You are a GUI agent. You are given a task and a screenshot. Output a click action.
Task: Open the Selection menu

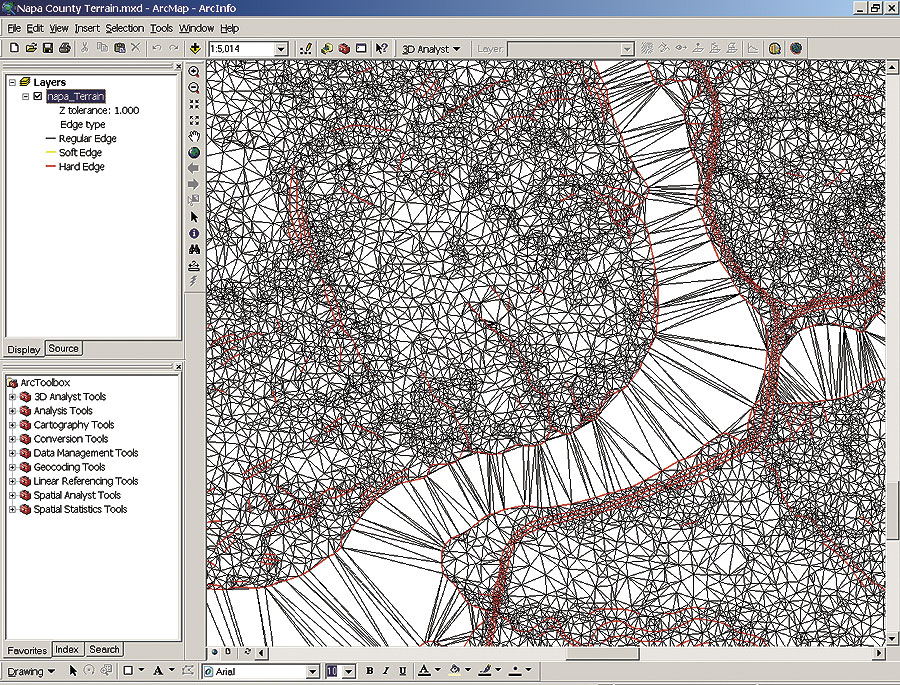(124, 28)
